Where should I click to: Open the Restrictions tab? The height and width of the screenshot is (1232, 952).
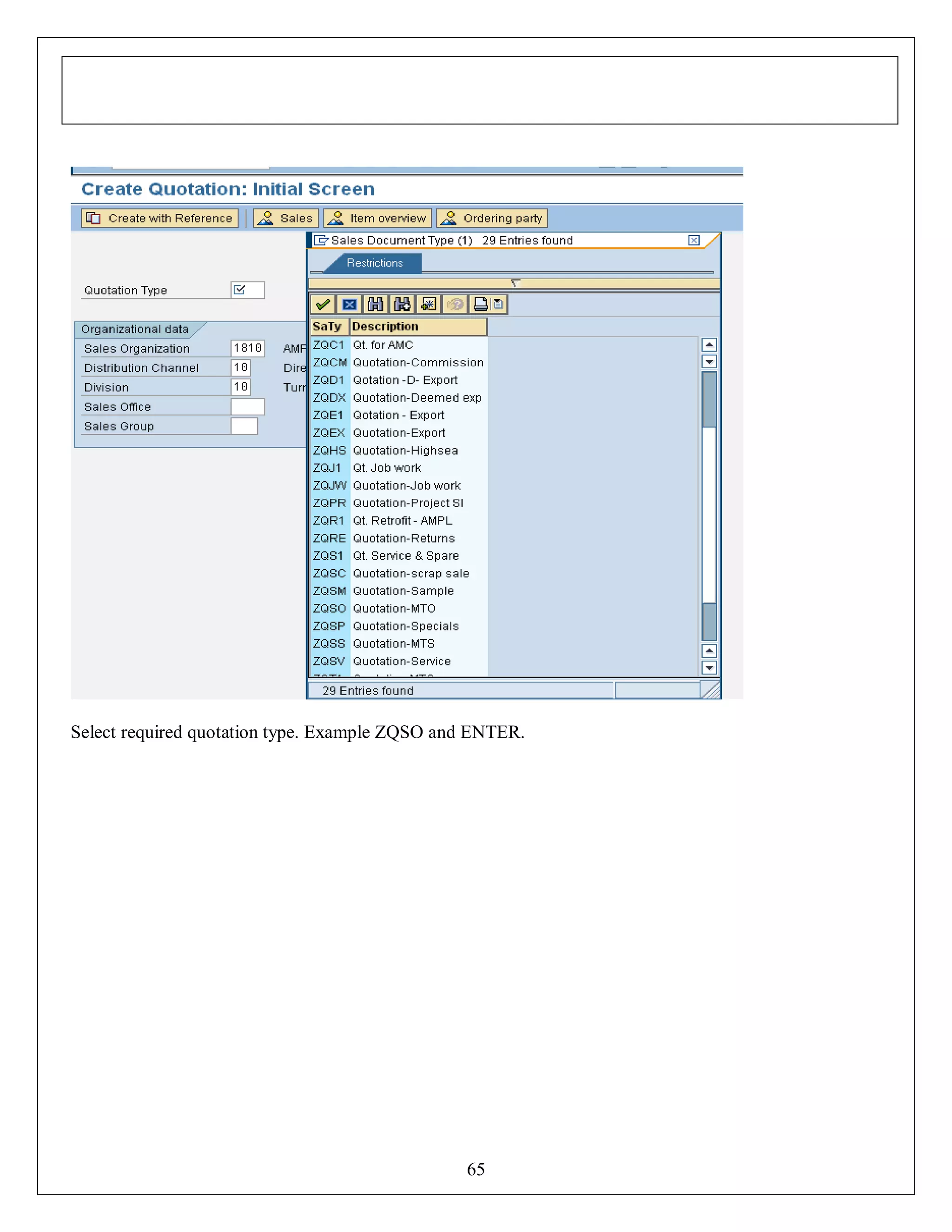pyautogui.click(x=375, y=263)
